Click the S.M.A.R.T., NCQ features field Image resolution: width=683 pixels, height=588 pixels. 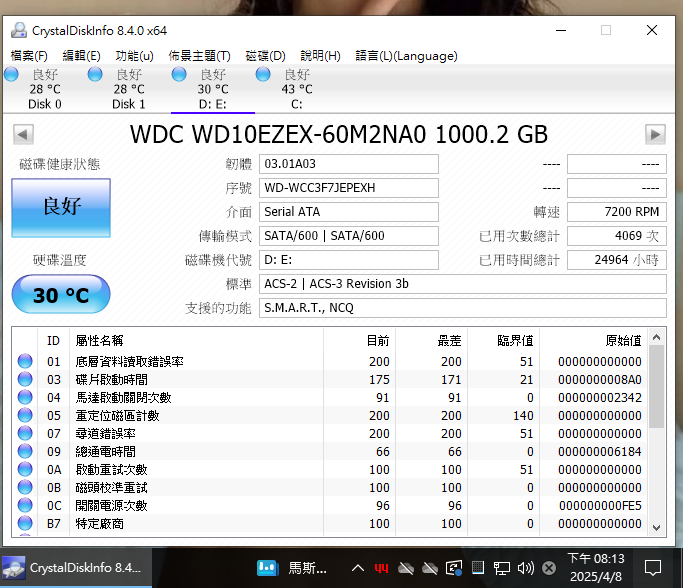pos(463,308)
